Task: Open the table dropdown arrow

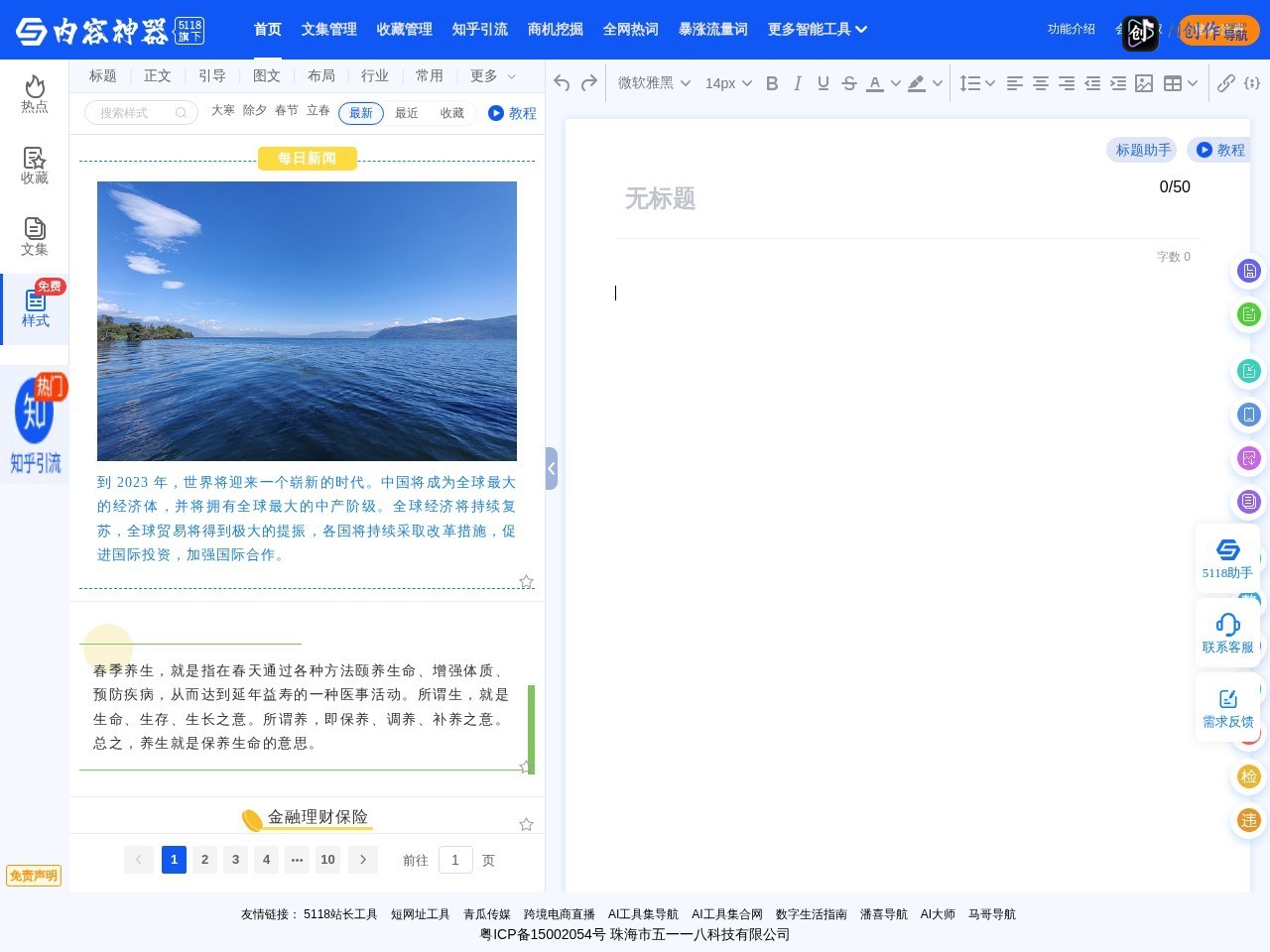Action: (x=1193, y=83)
